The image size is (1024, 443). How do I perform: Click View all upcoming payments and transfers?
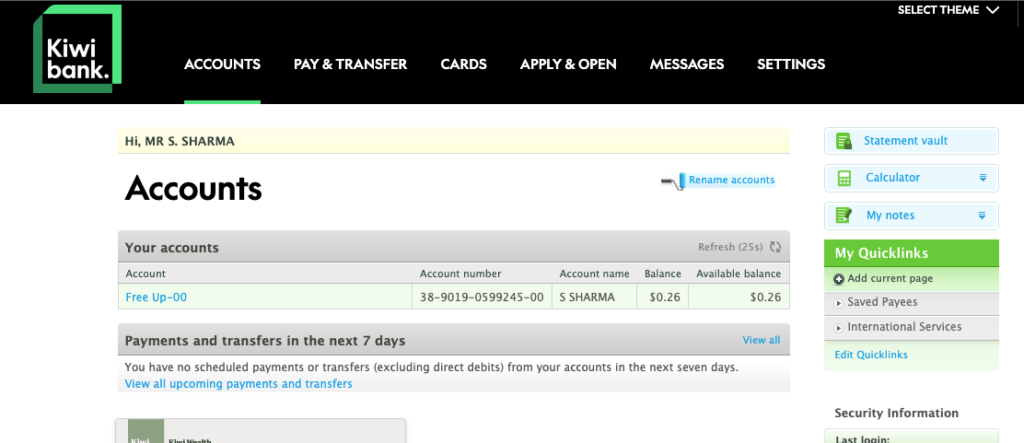238,384
